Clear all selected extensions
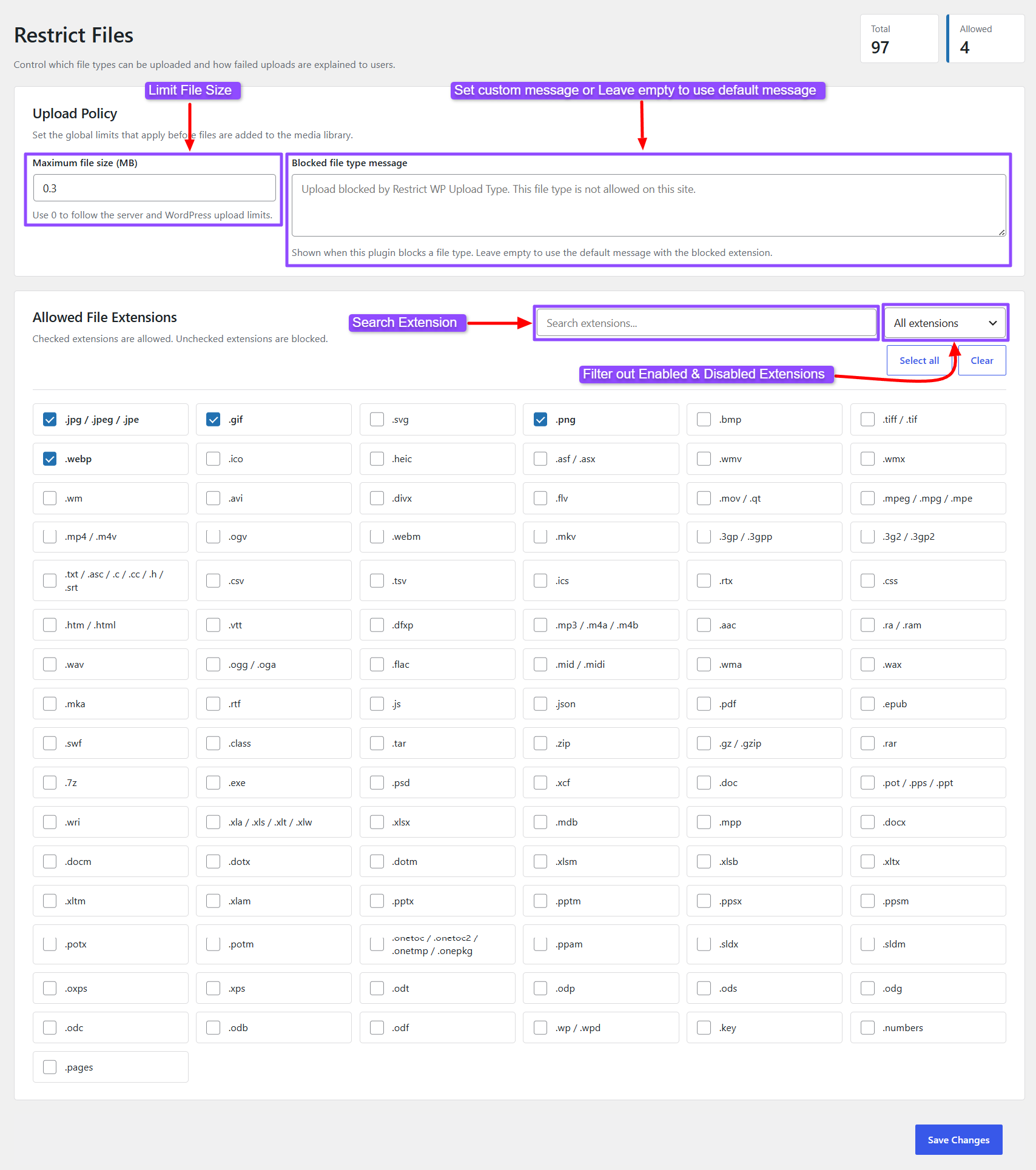 [981, 361]
